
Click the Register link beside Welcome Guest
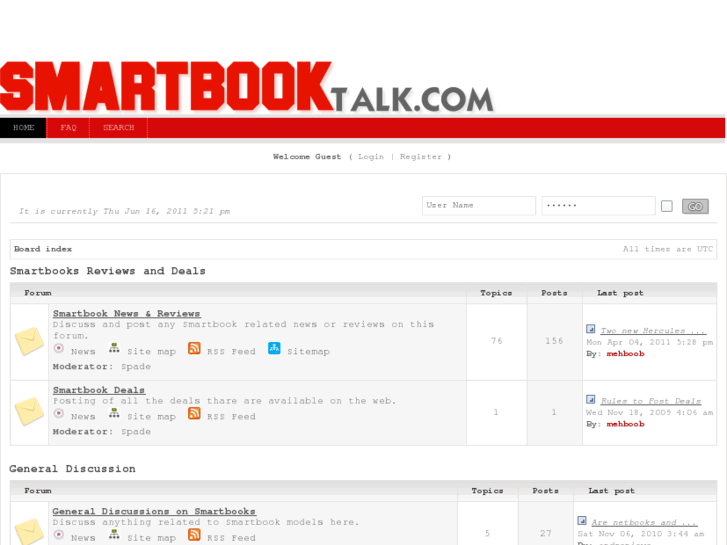click(421, 157)
